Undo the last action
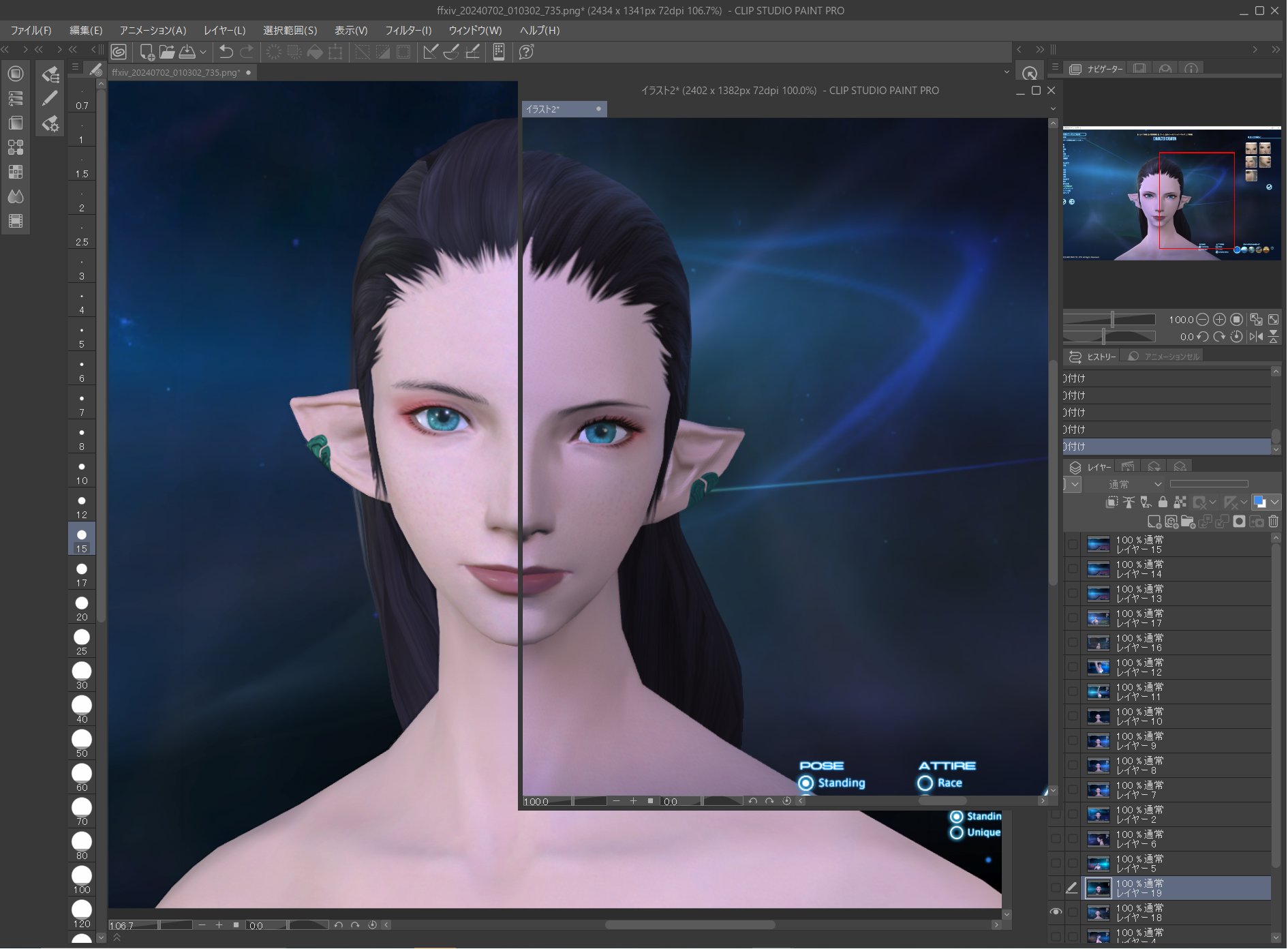 pyautogui.click(x=226, y=52)
